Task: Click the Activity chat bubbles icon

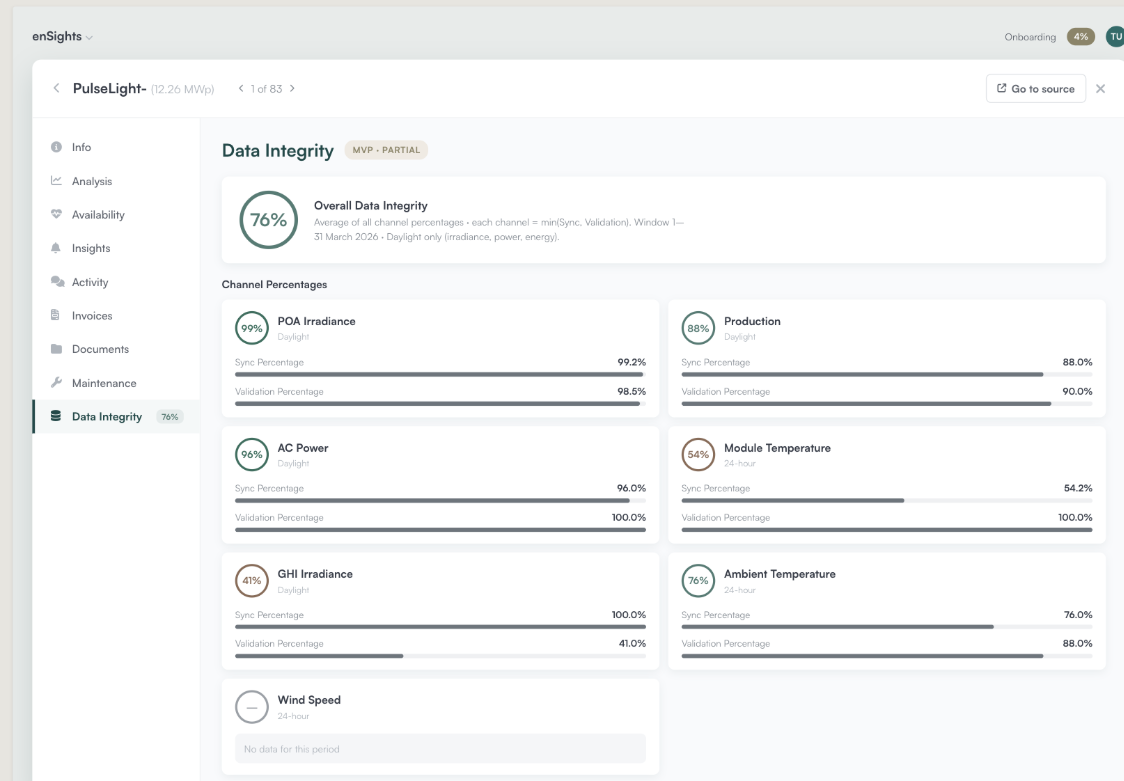Action: [57, 282]
